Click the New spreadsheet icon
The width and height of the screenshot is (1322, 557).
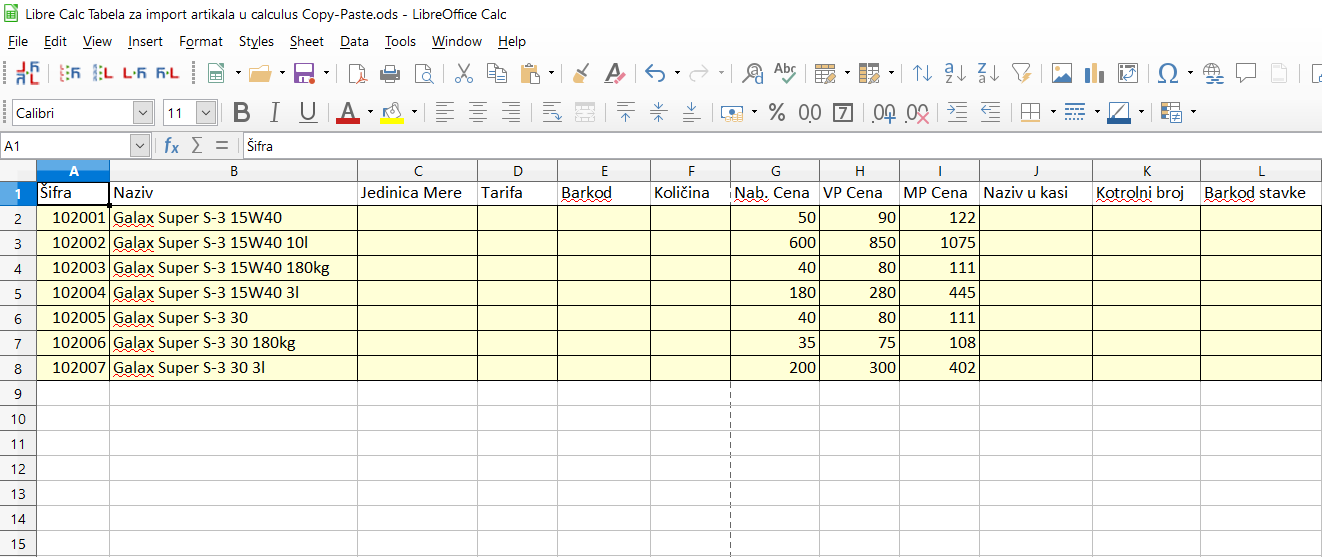(x=214, y=73)
